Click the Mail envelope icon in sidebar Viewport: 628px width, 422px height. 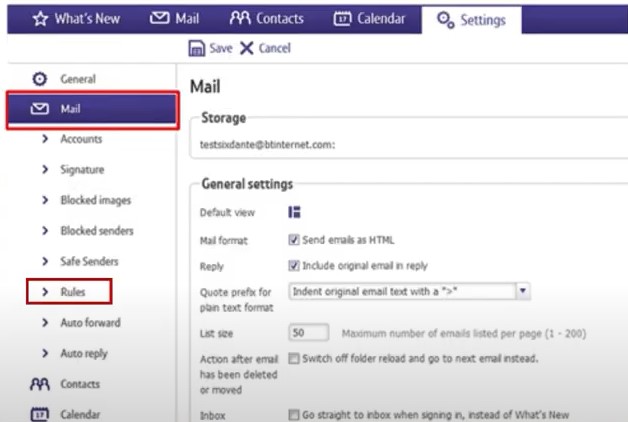point(40,109)
